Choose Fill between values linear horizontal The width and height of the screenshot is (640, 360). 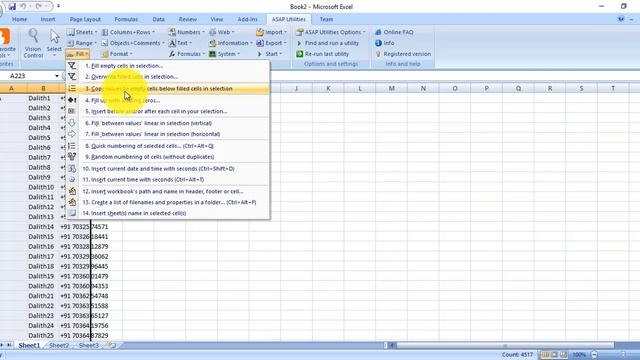point(167,134)
